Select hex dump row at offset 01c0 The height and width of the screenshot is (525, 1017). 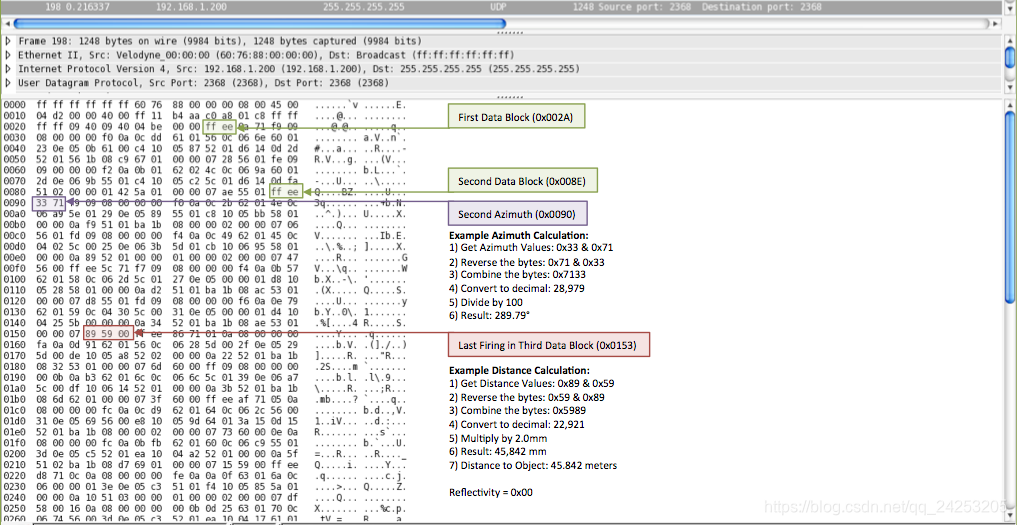coord(205,410)
